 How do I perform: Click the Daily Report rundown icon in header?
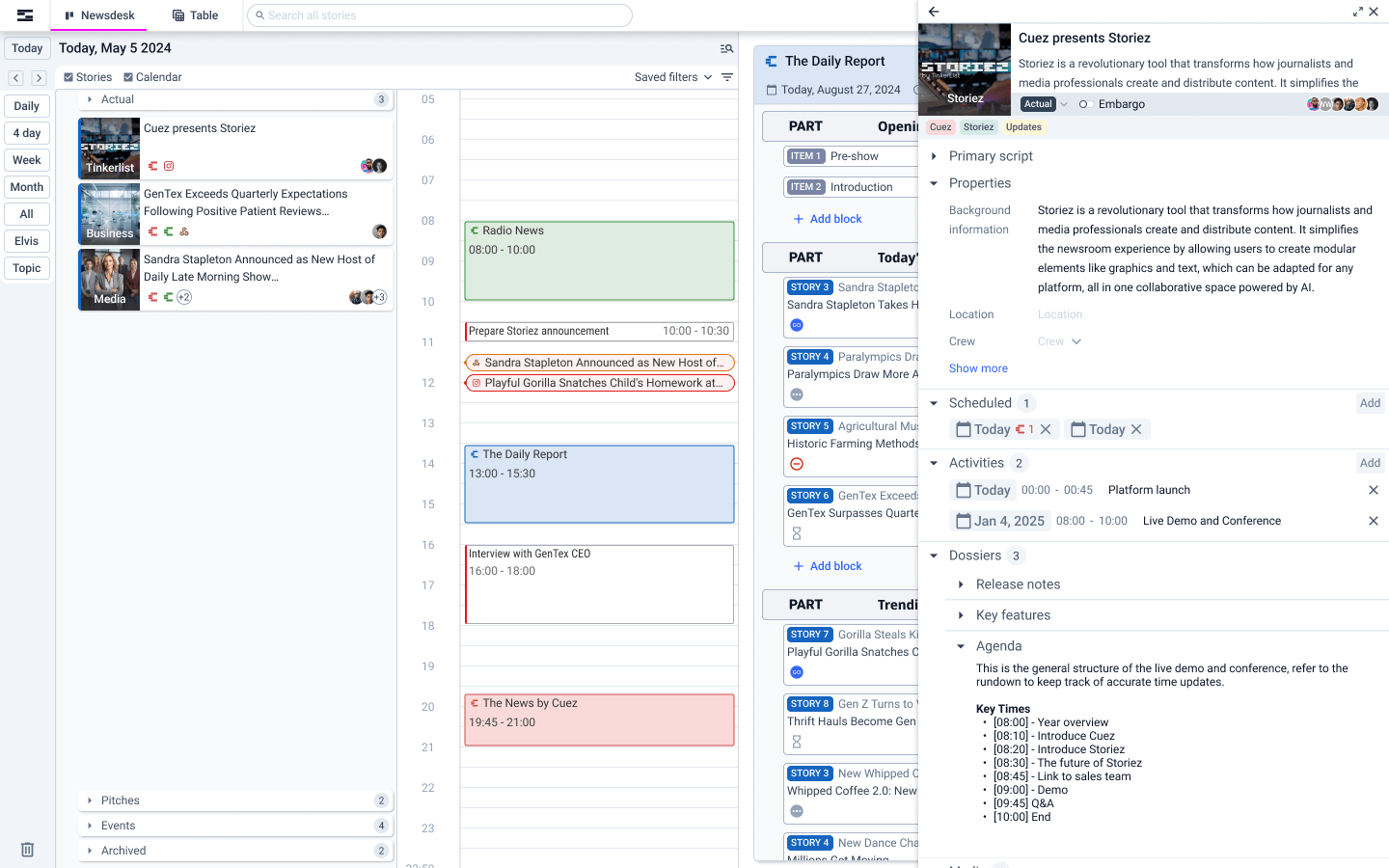(771, 61)
